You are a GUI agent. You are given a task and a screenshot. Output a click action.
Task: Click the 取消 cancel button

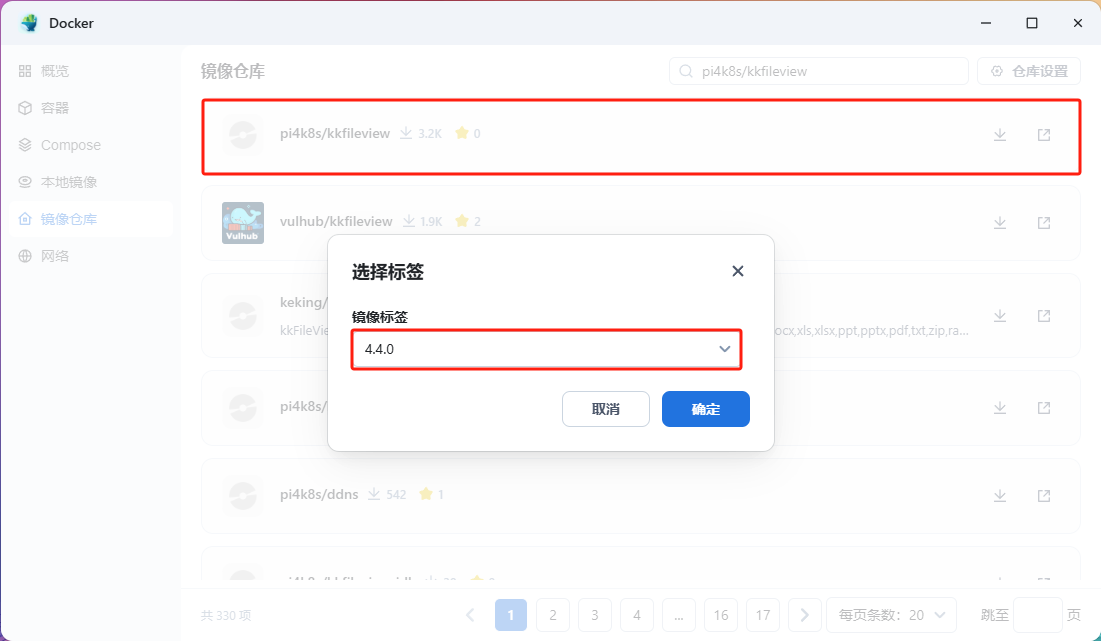pos(606,409)
